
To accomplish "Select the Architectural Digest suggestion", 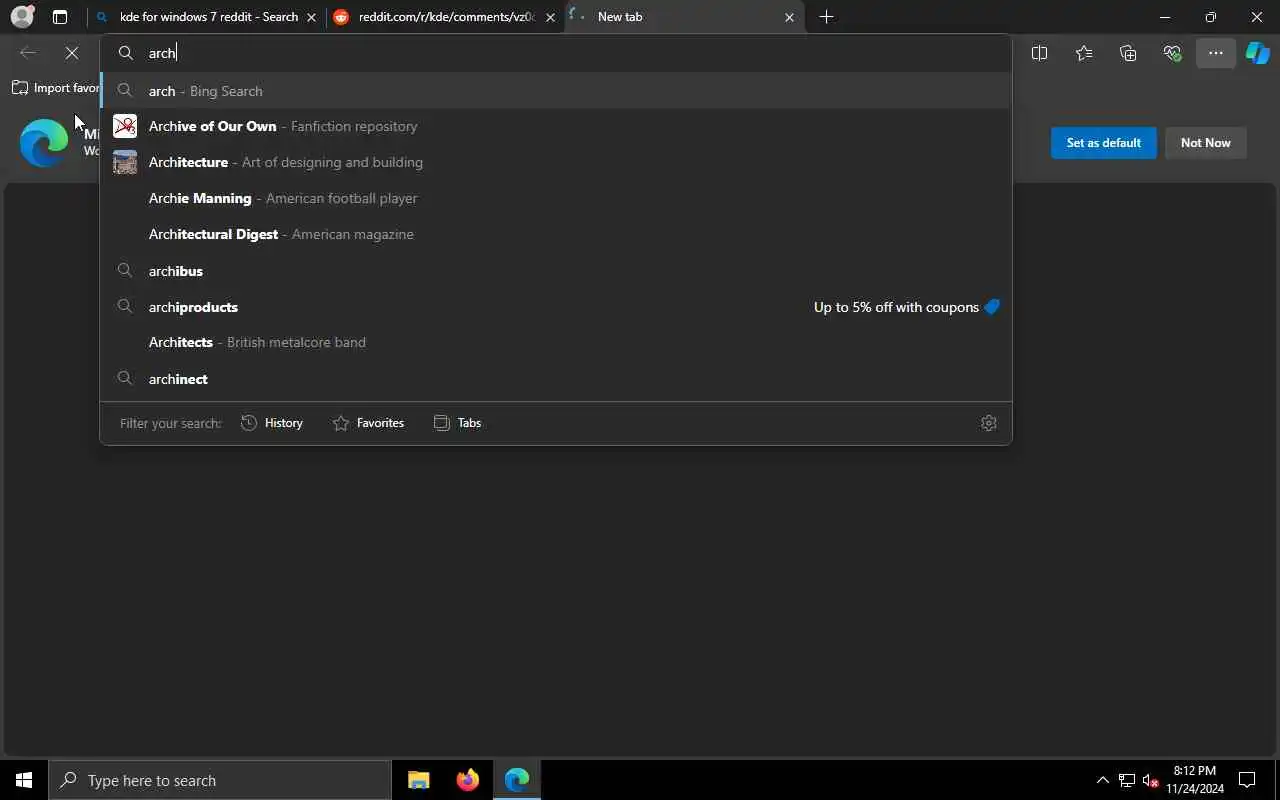I will [x=556, y=234].
